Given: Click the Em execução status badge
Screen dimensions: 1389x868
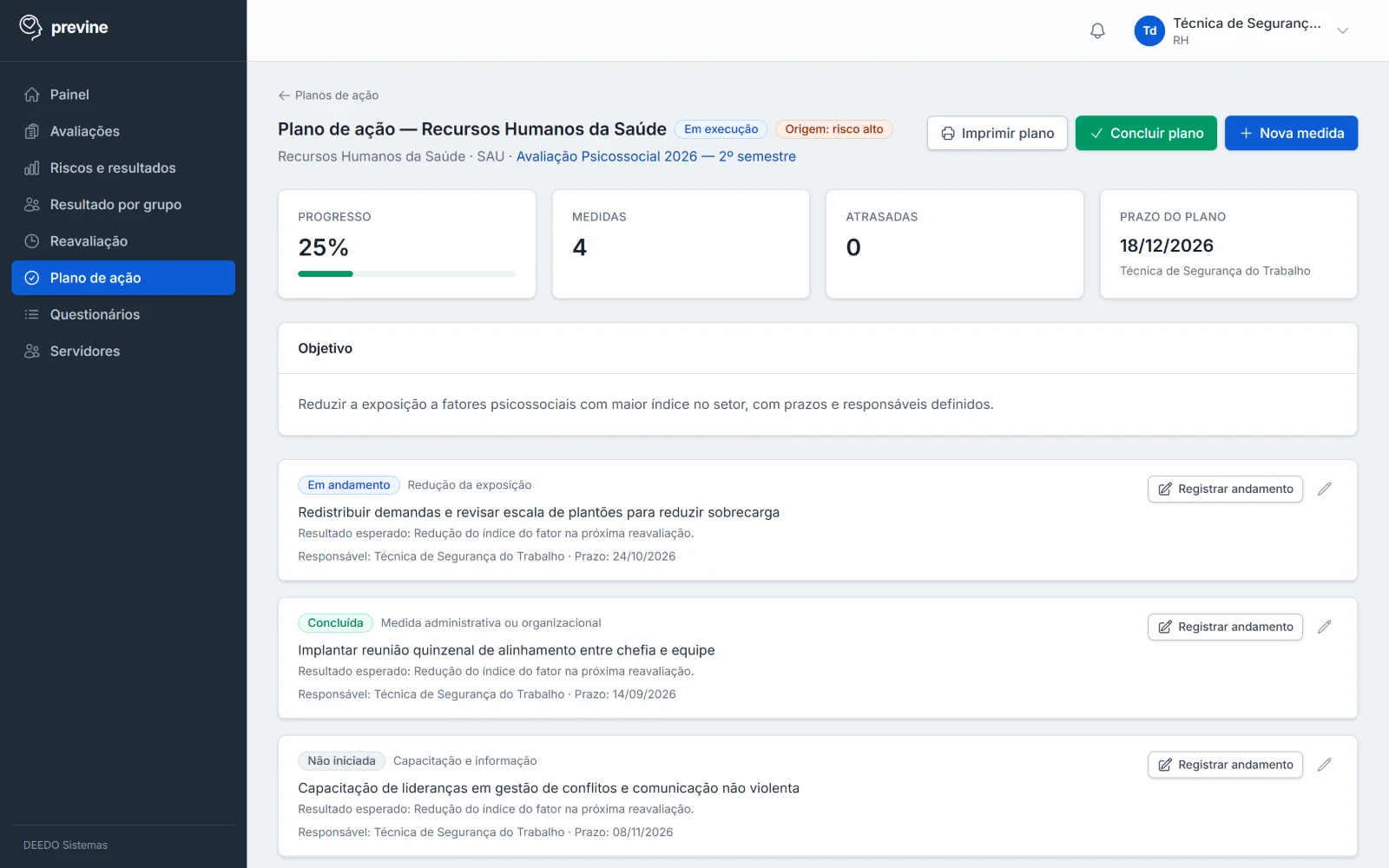Looking at the screenshot, I should click(721, 129).
